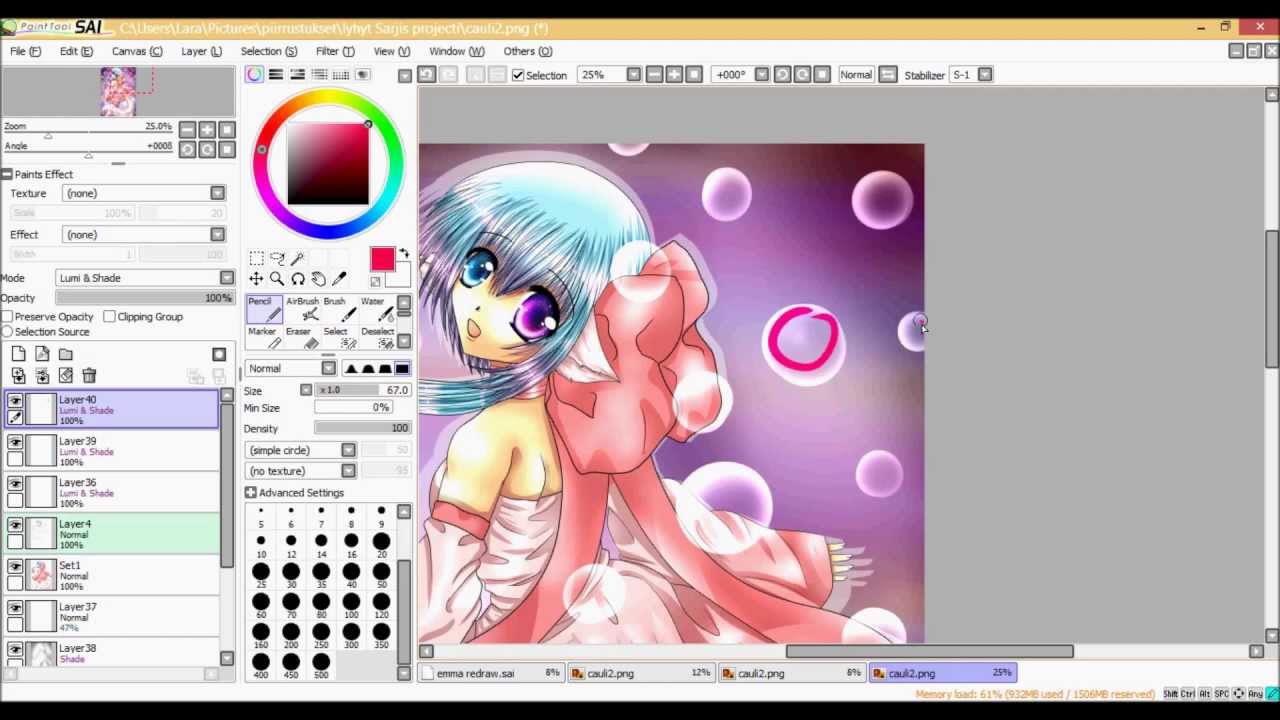
Task: Open the no texture brush dropdown
Action: click(301, 471)
